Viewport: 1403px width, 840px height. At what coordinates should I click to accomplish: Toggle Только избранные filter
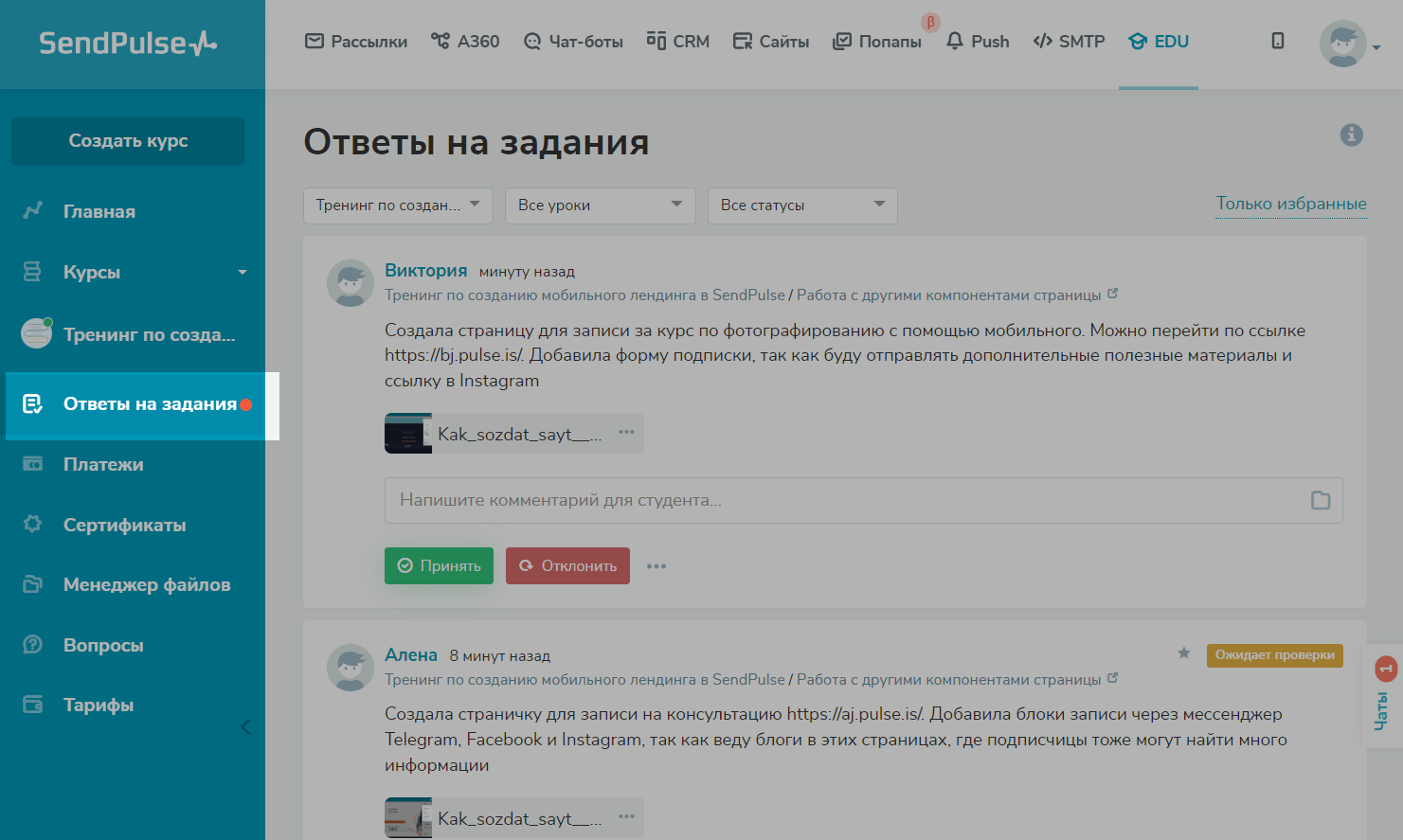pyautogui.click(x=1291, y=204)
